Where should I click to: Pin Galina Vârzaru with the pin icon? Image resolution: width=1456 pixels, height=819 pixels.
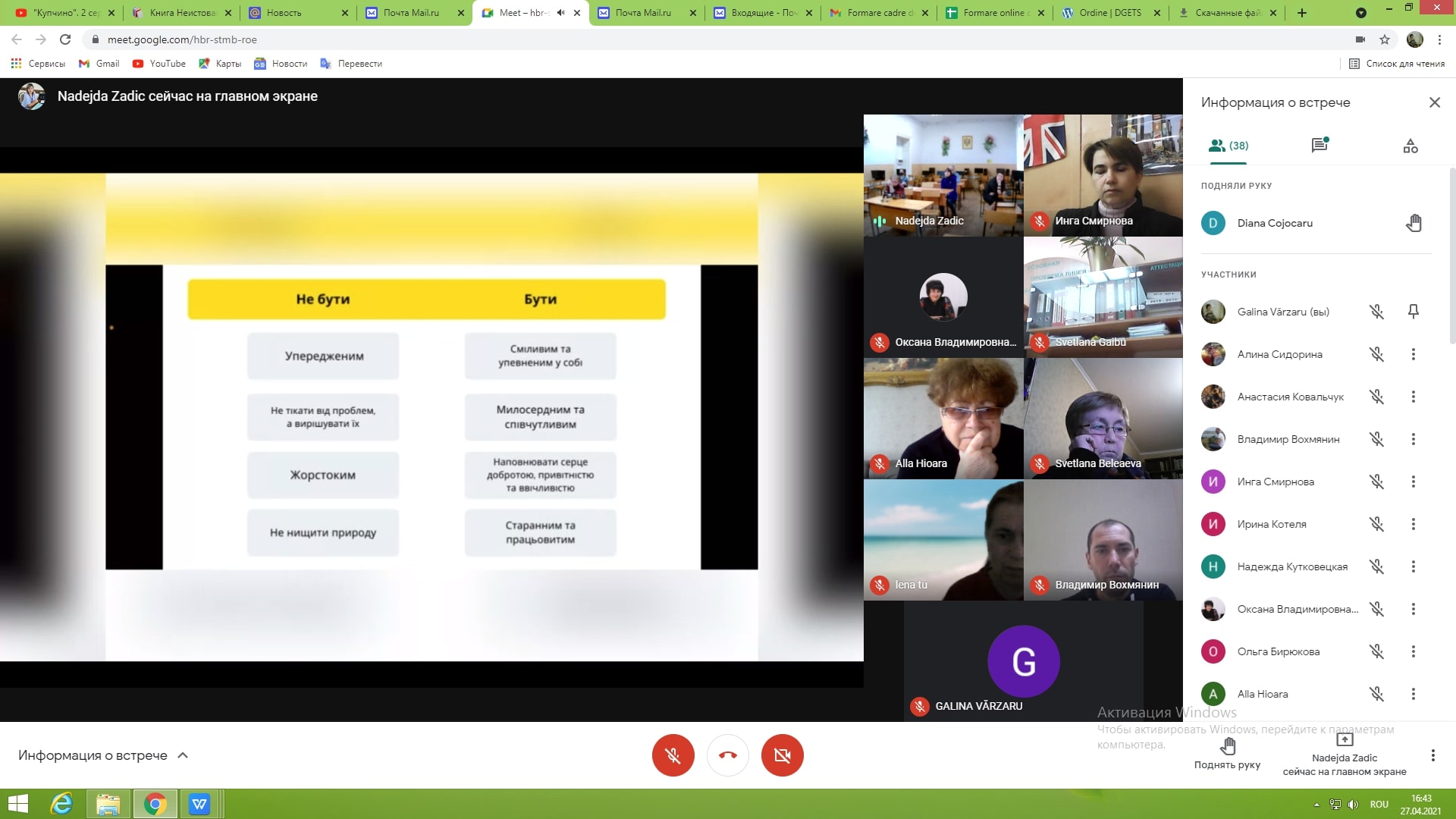coord(1413,312)
